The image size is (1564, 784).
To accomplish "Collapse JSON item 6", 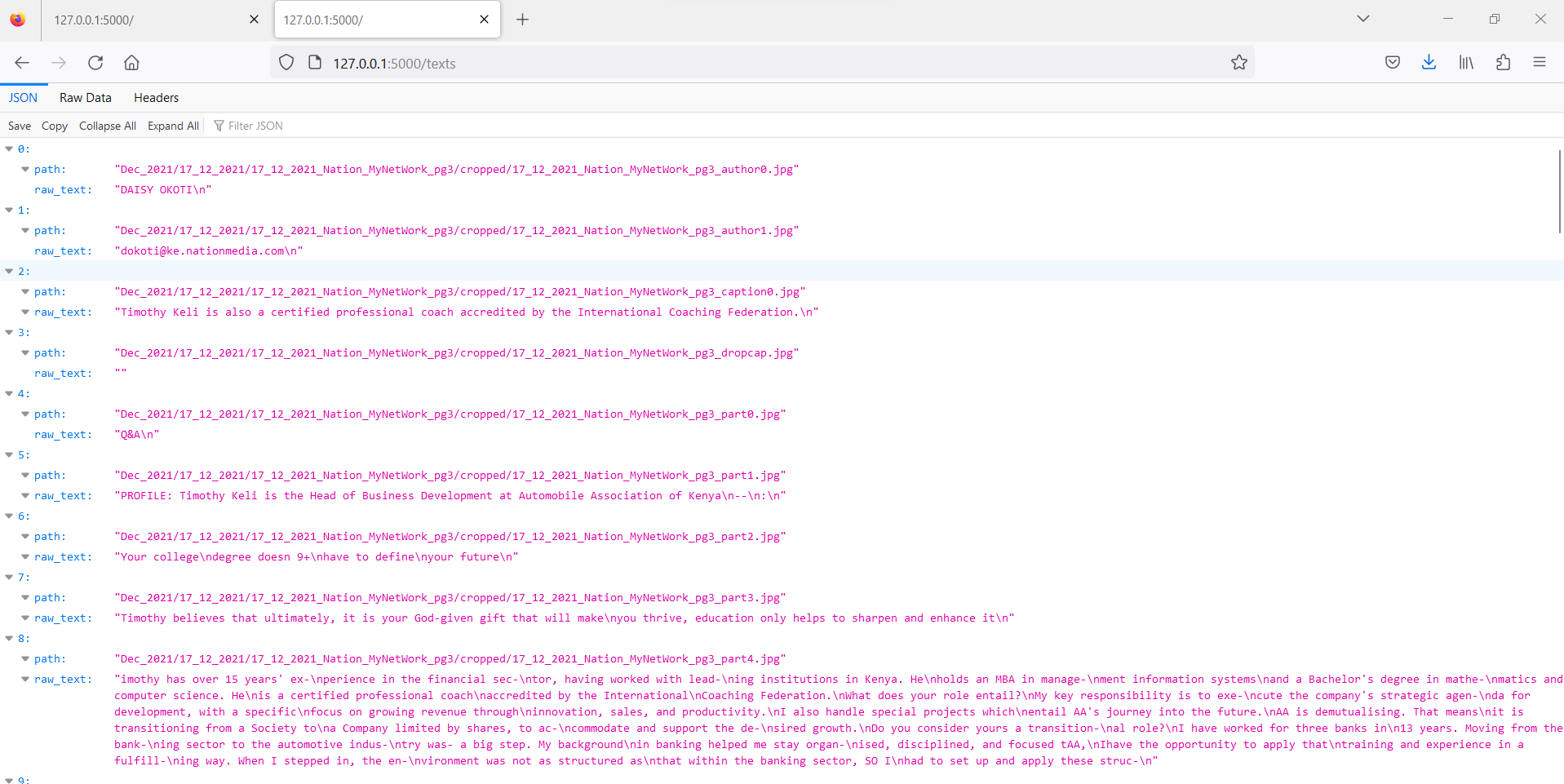I will pyautogui.click(x=9, y=516).
